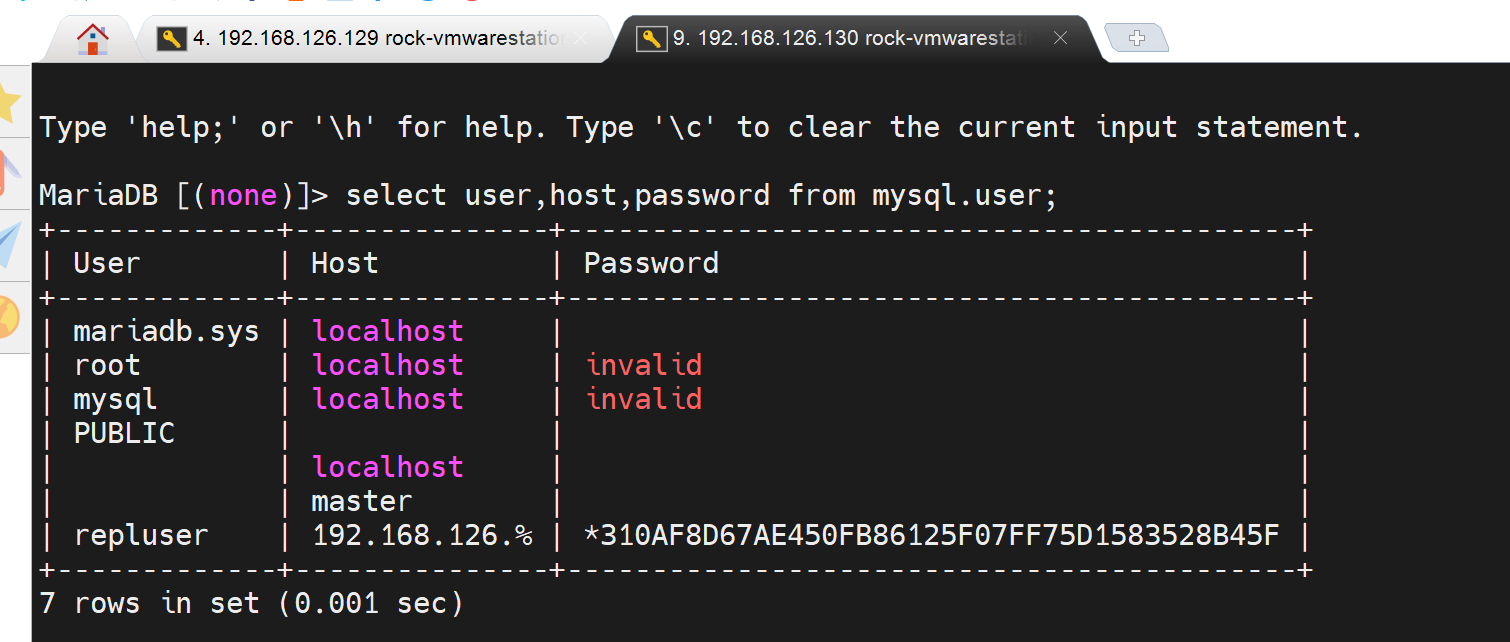
Task: Open the Sftp globe sidebar icon
Action: [x=8, y=316]
